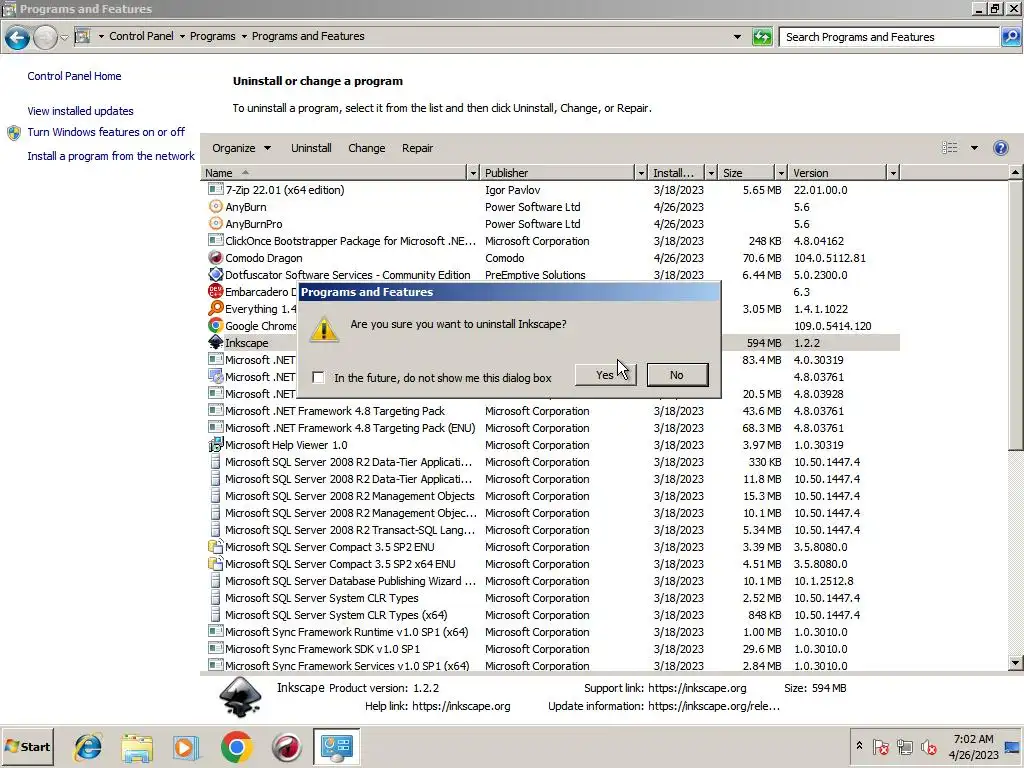This screenshot has width=1024, height=768.
Task: Click the Inkscape icon in program list
Action: [215, 342]
